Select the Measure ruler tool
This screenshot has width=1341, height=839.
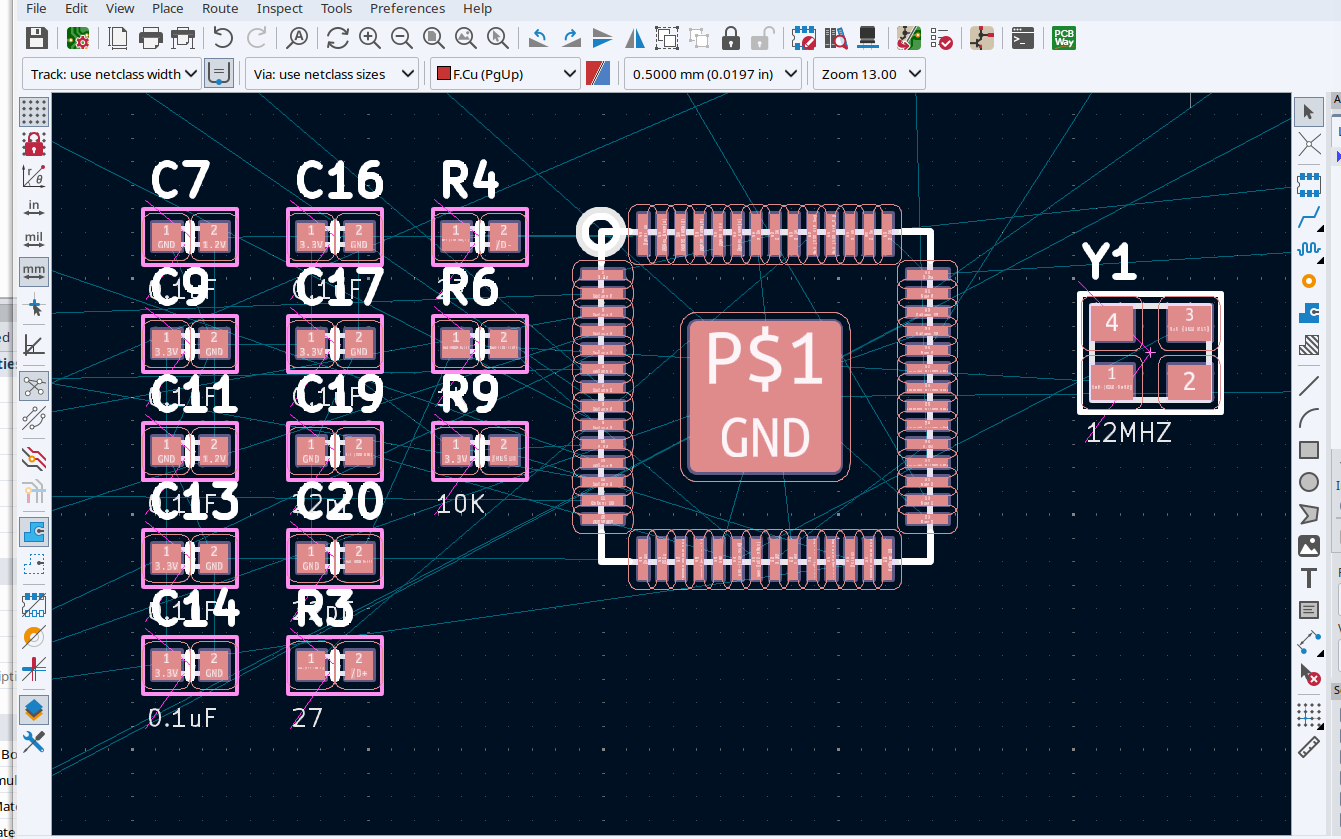point(1309,747)
